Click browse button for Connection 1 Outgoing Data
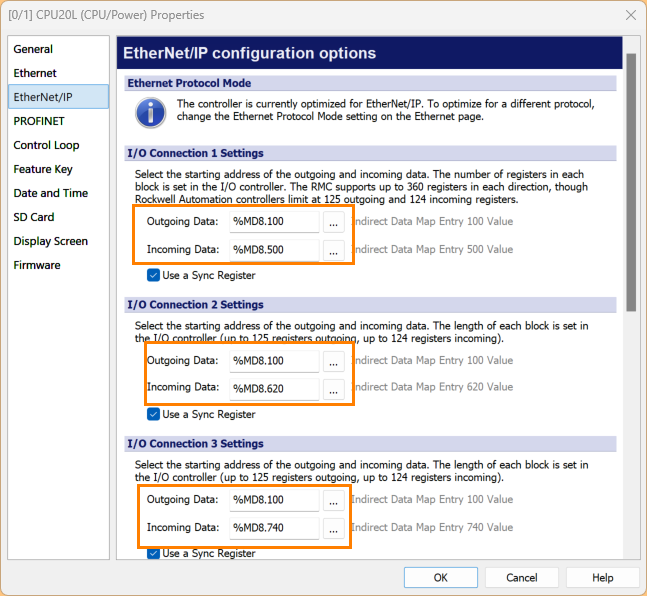 [x=334, y=222]
